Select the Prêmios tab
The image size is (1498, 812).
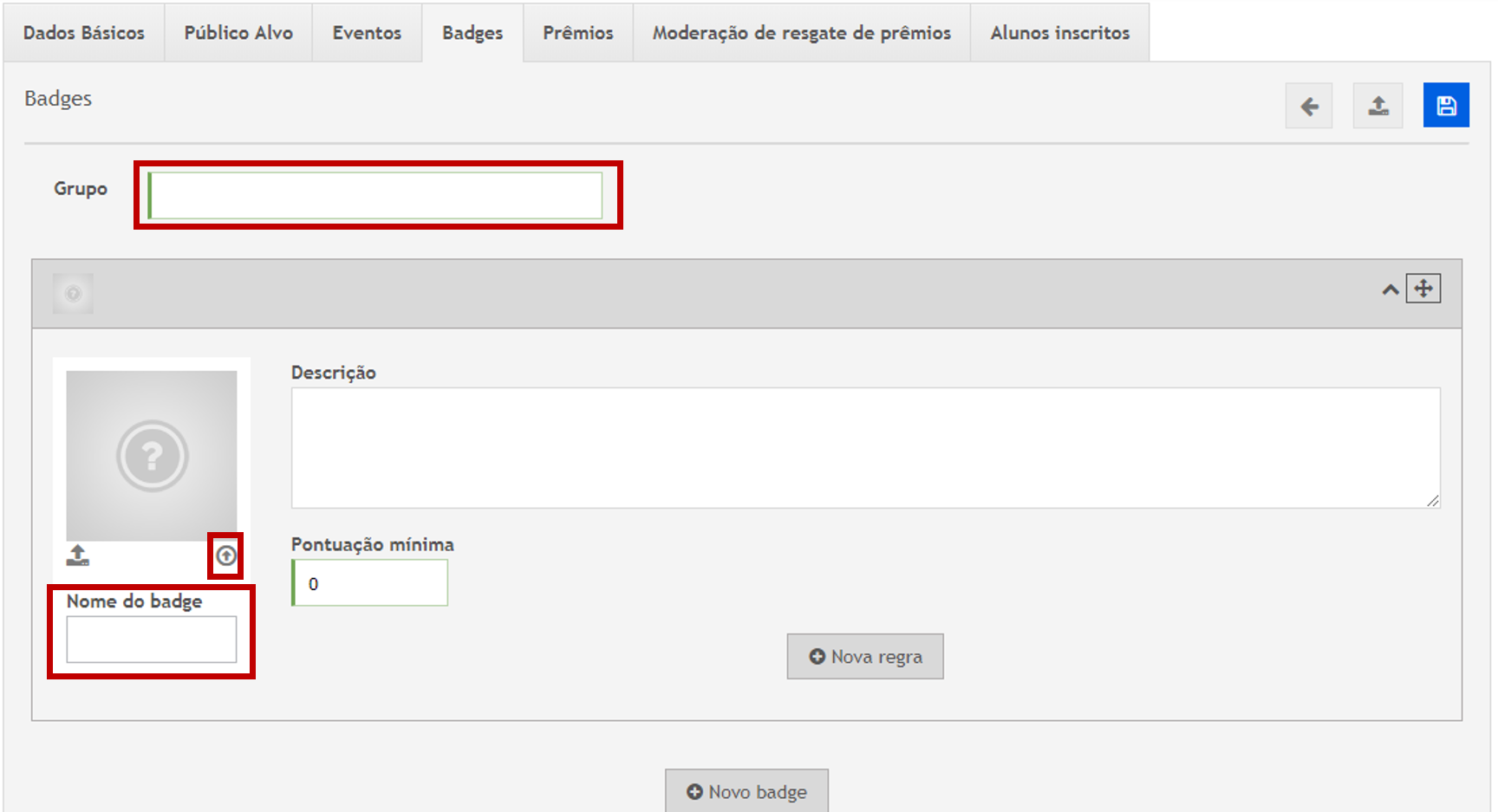click(578, 33)
